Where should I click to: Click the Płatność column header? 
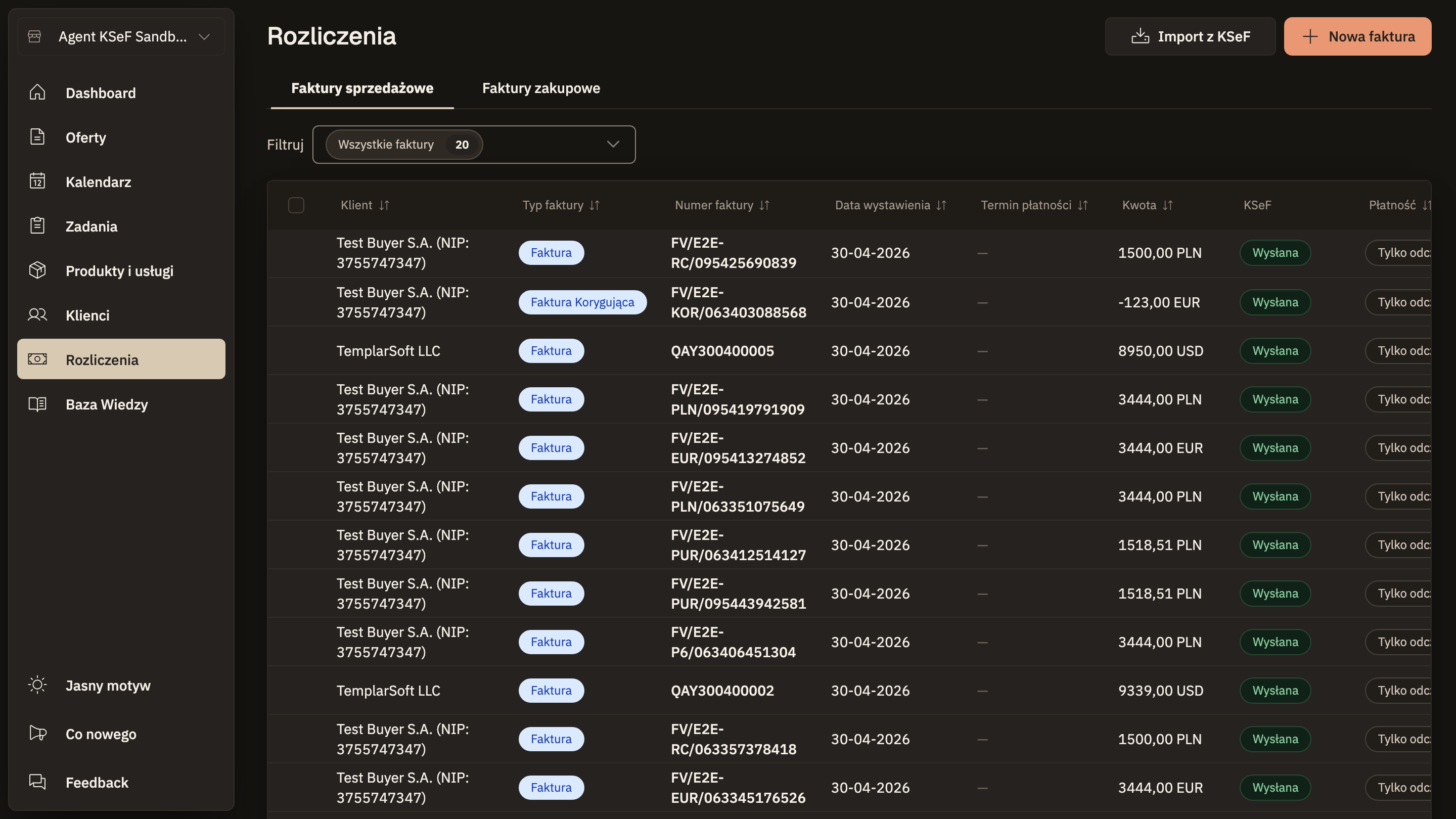[1392, 205]
